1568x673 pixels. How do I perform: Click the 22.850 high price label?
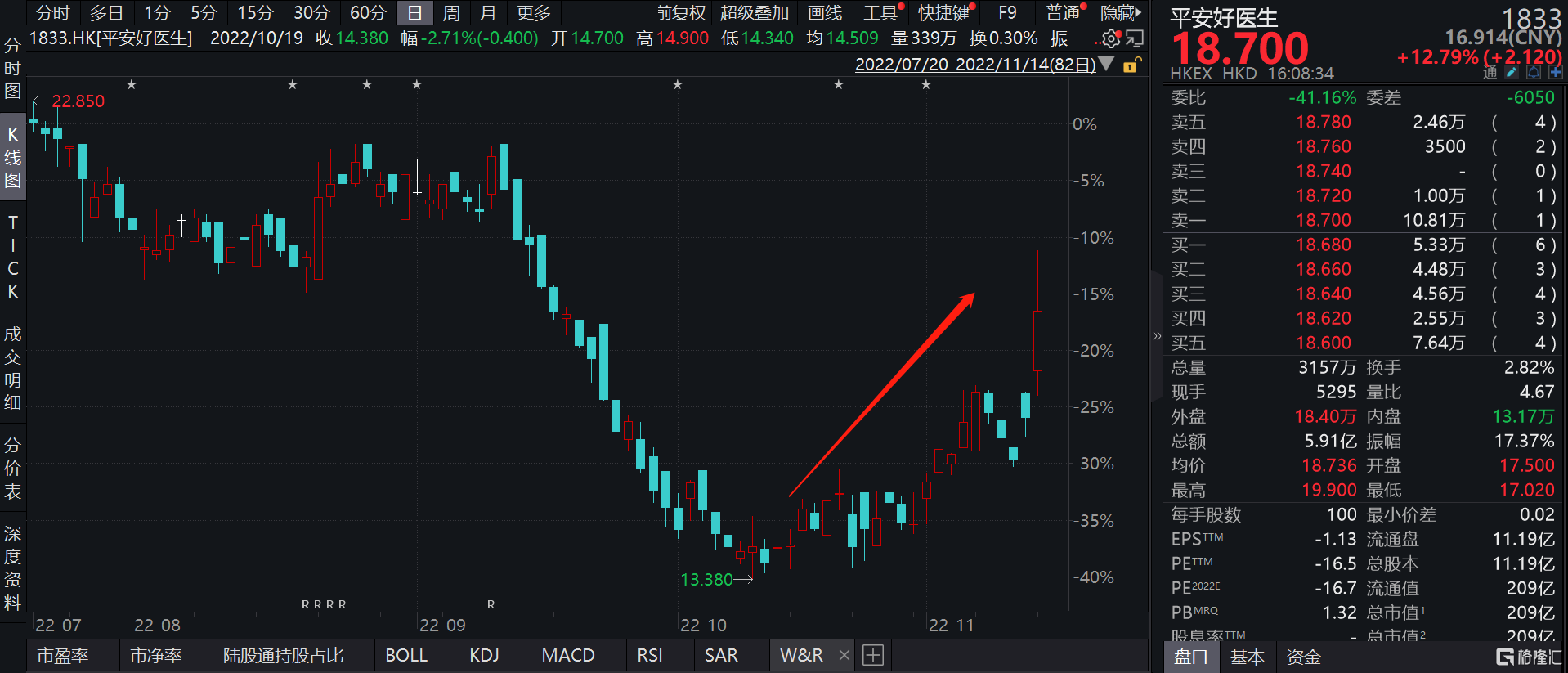tap(78, 101)
